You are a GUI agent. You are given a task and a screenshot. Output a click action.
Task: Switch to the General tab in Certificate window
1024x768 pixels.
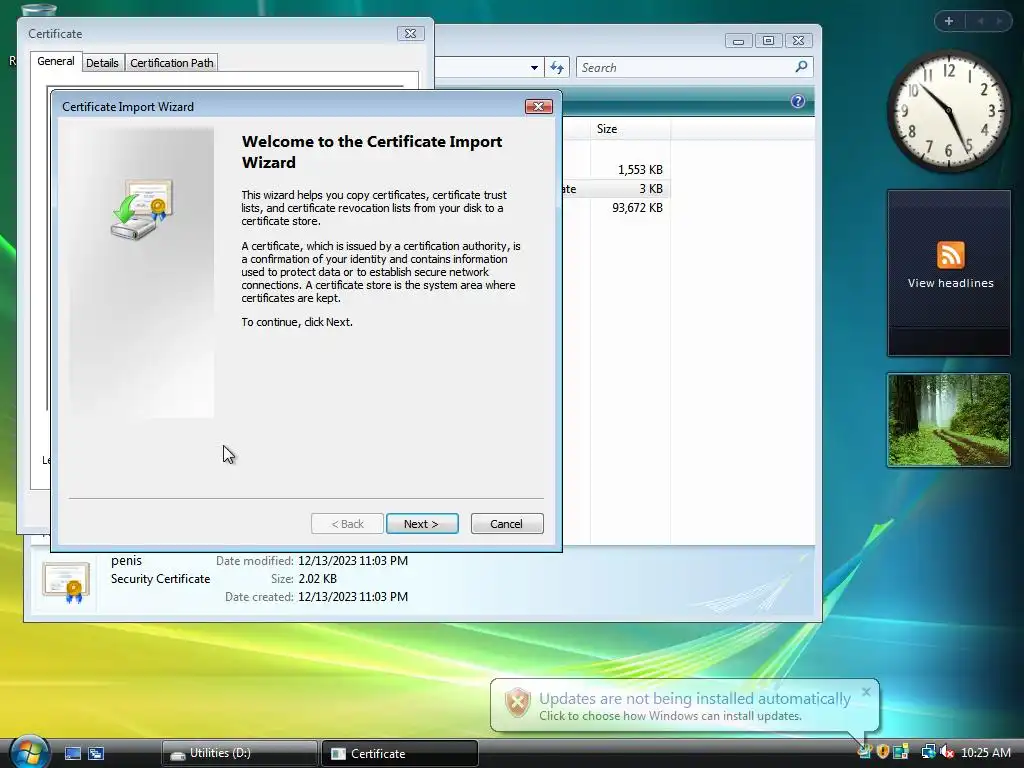pos(56,61)
